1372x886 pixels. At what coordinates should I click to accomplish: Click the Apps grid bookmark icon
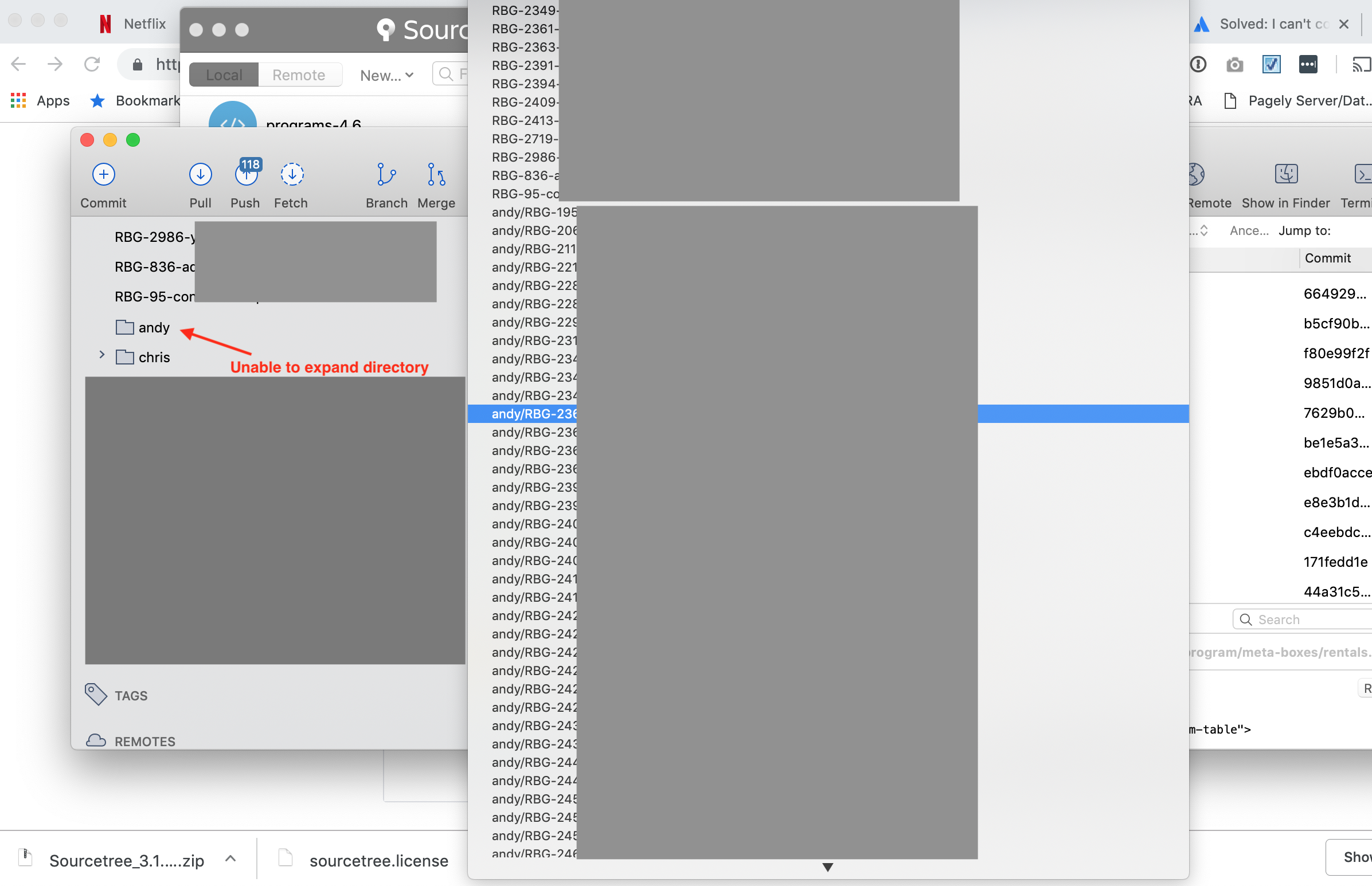(18, 100)
